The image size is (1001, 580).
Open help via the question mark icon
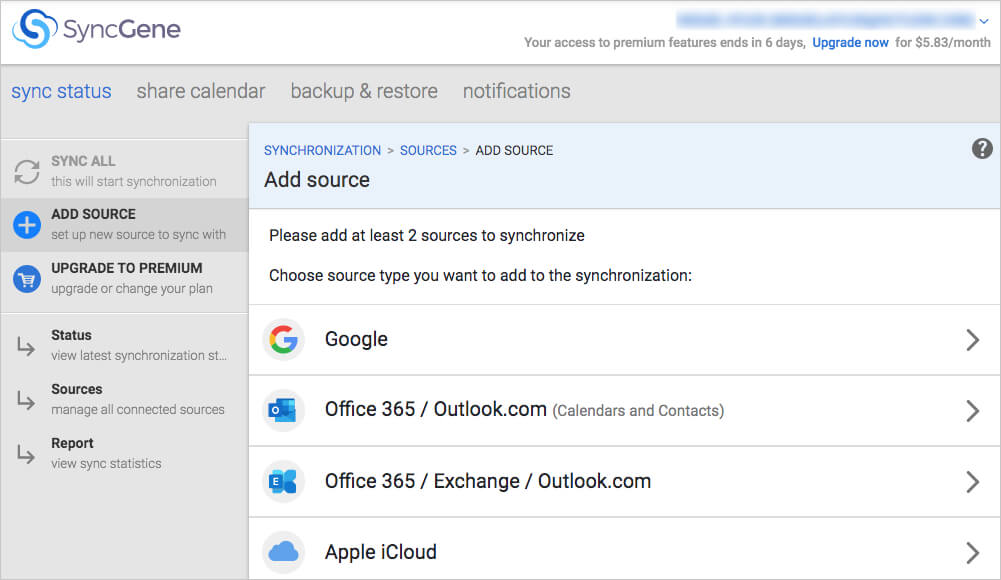(982, 149)
